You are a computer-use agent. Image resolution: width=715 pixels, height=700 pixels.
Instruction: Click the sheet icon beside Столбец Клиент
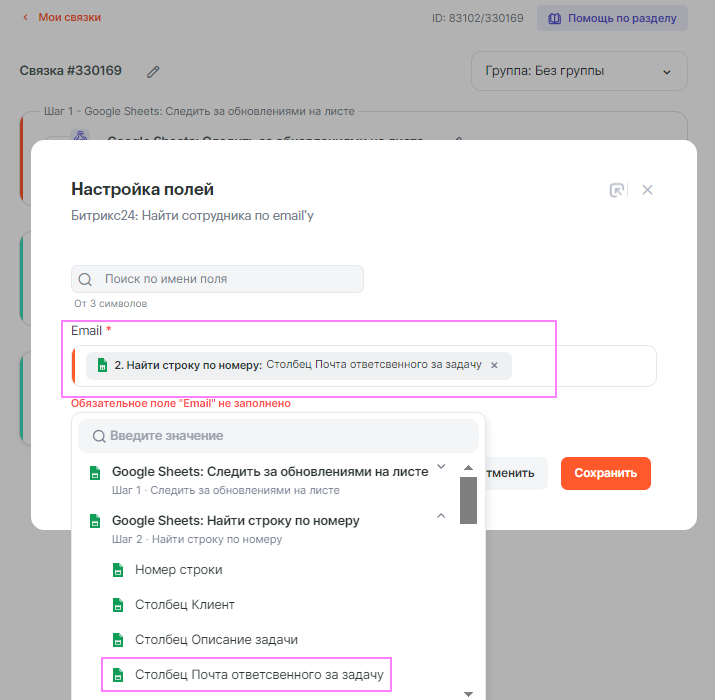118,605
